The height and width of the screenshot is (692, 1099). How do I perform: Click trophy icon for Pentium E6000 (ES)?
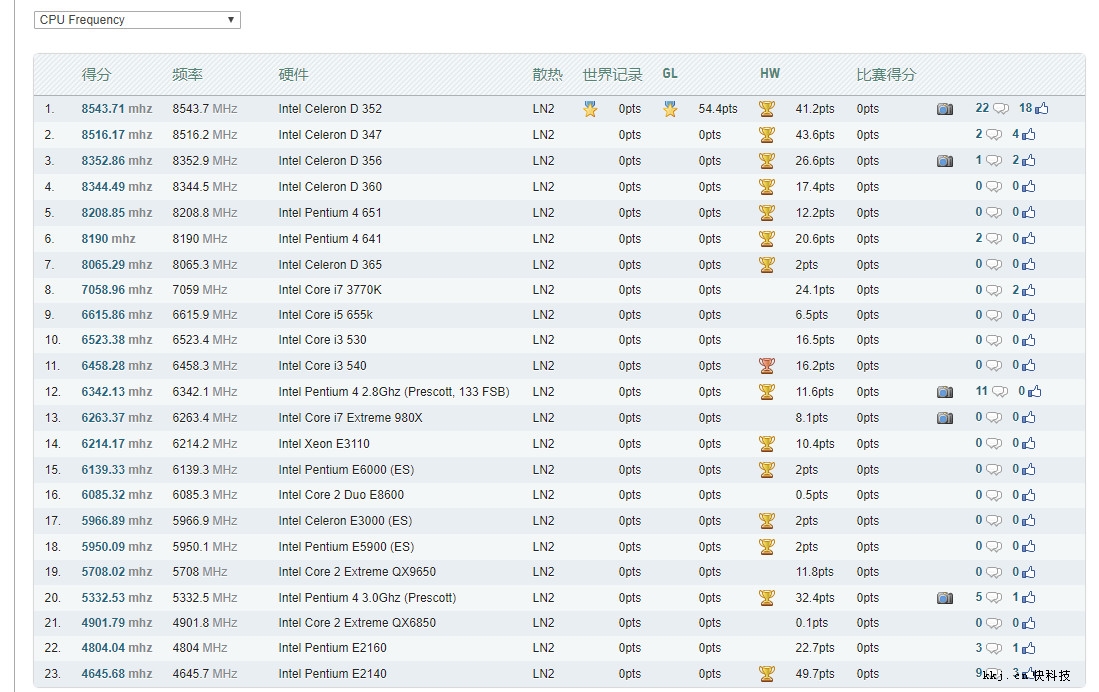click(767, 470)
